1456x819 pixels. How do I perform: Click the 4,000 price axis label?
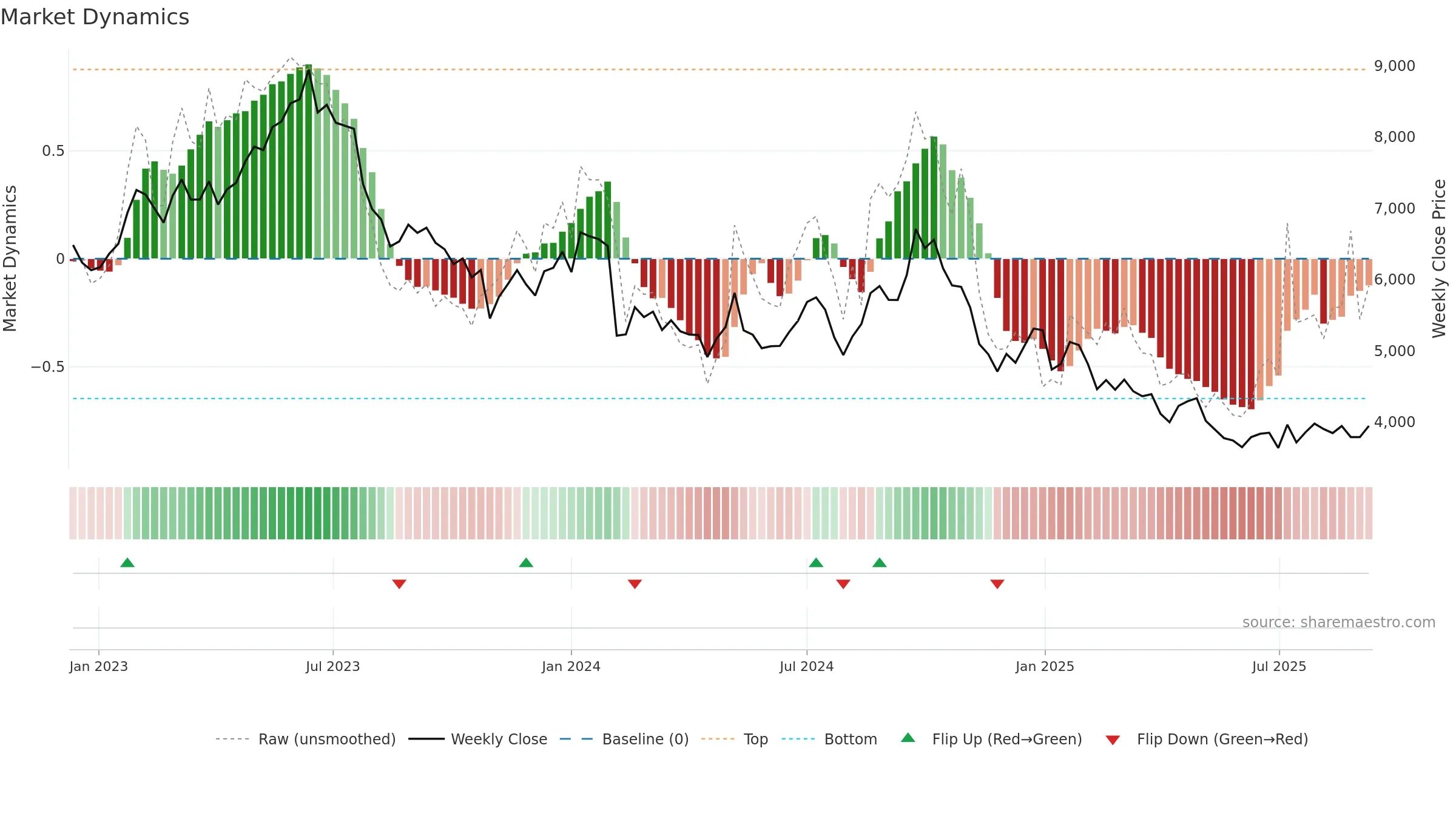click(1395, 422)
